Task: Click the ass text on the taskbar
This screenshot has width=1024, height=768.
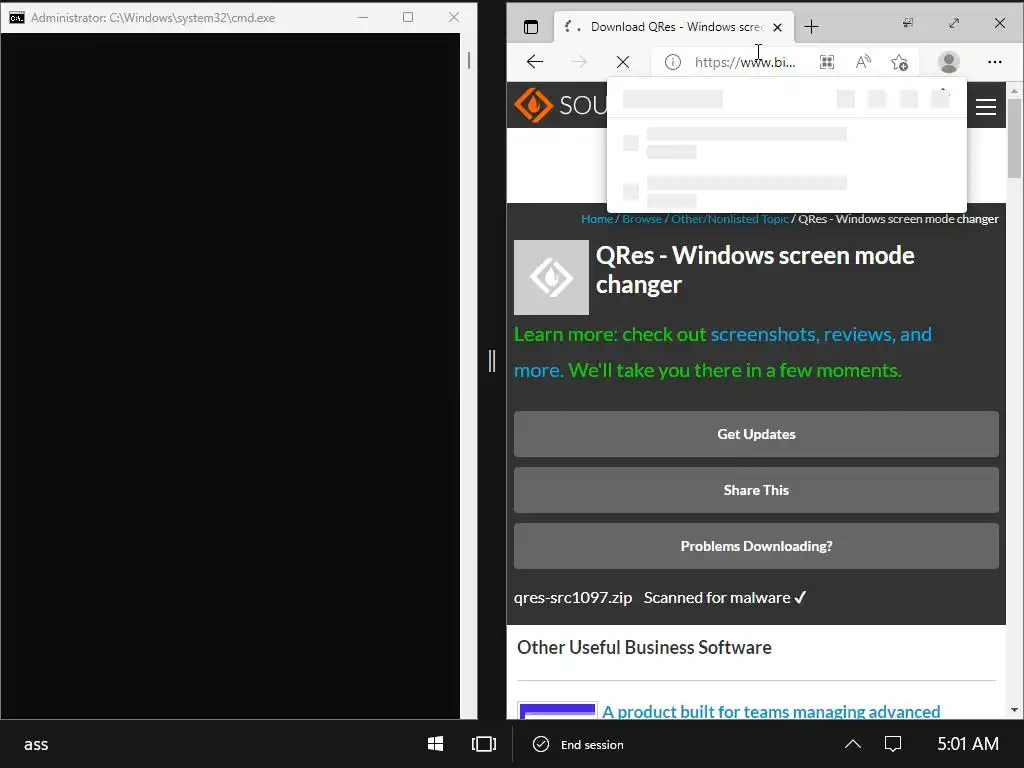Action: click(x=36, y=744)
